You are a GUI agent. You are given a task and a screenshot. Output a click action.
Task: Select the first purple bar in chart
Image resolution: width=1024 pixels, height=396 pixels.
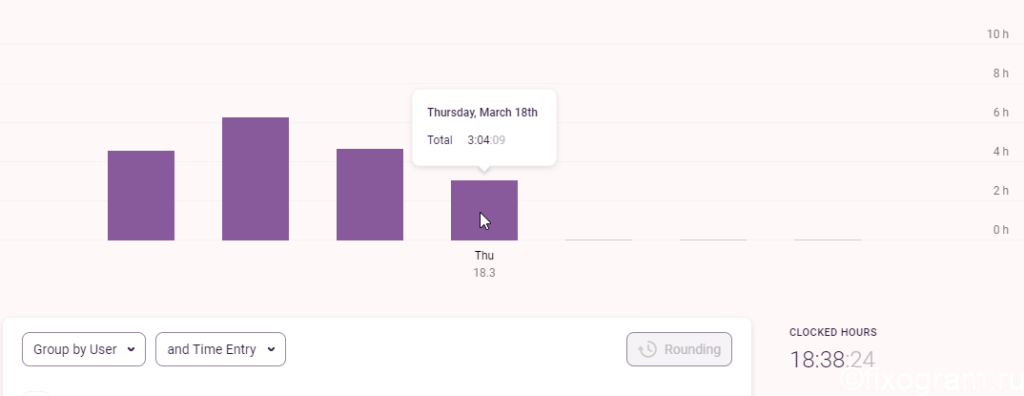tap(141, 195)
